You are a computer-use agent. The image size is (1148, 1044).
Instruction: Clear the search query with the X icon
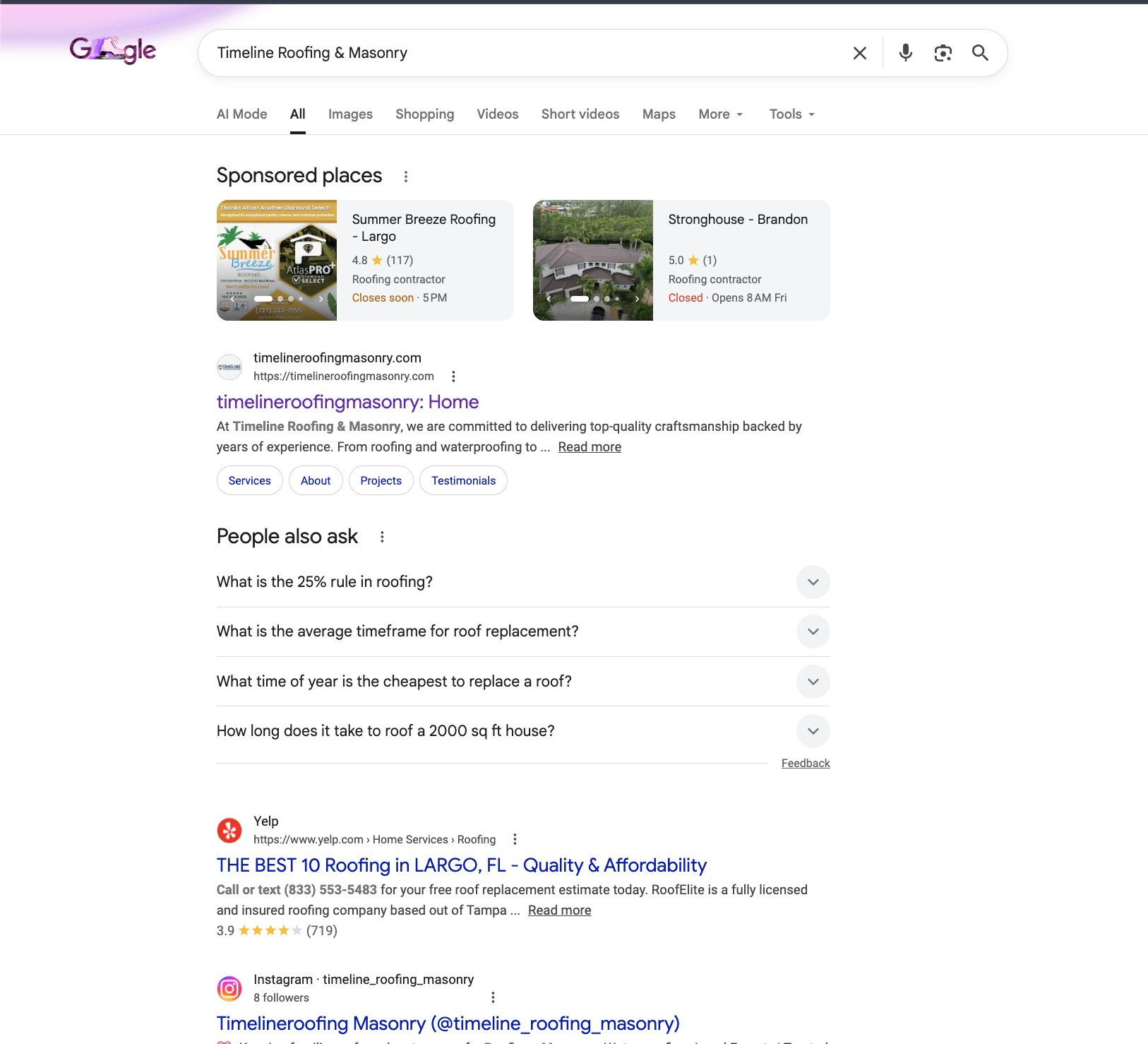click(859, 52)
